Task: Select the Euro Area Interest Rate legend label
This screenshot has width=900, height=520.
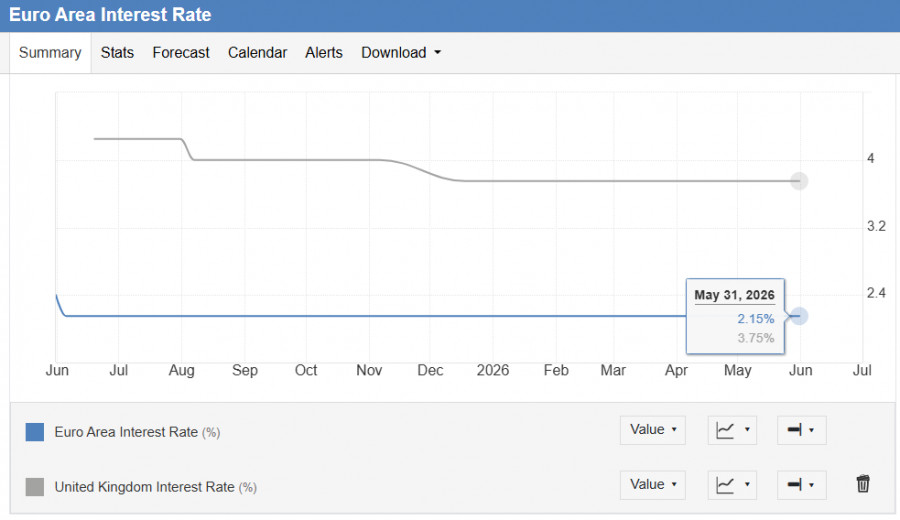Action: tap(137, 432)
